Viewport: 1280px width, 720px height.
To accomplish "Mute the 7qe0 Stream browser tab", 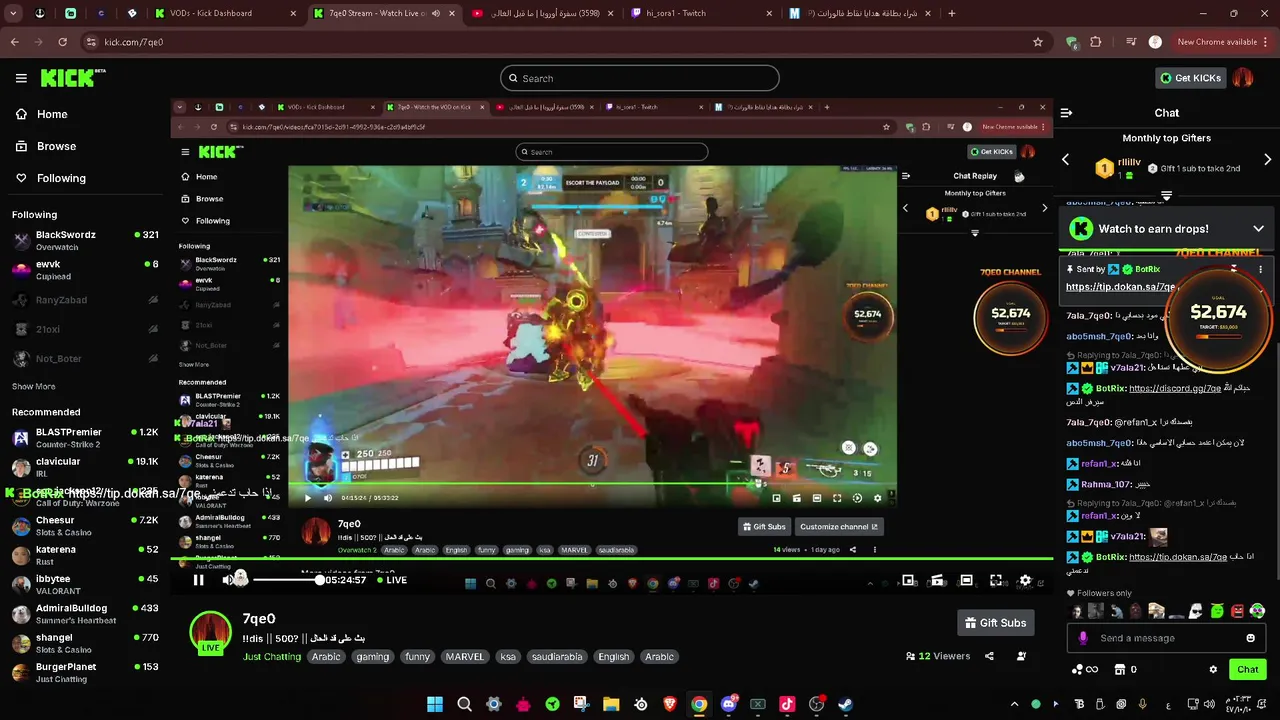I will [435, 13].
